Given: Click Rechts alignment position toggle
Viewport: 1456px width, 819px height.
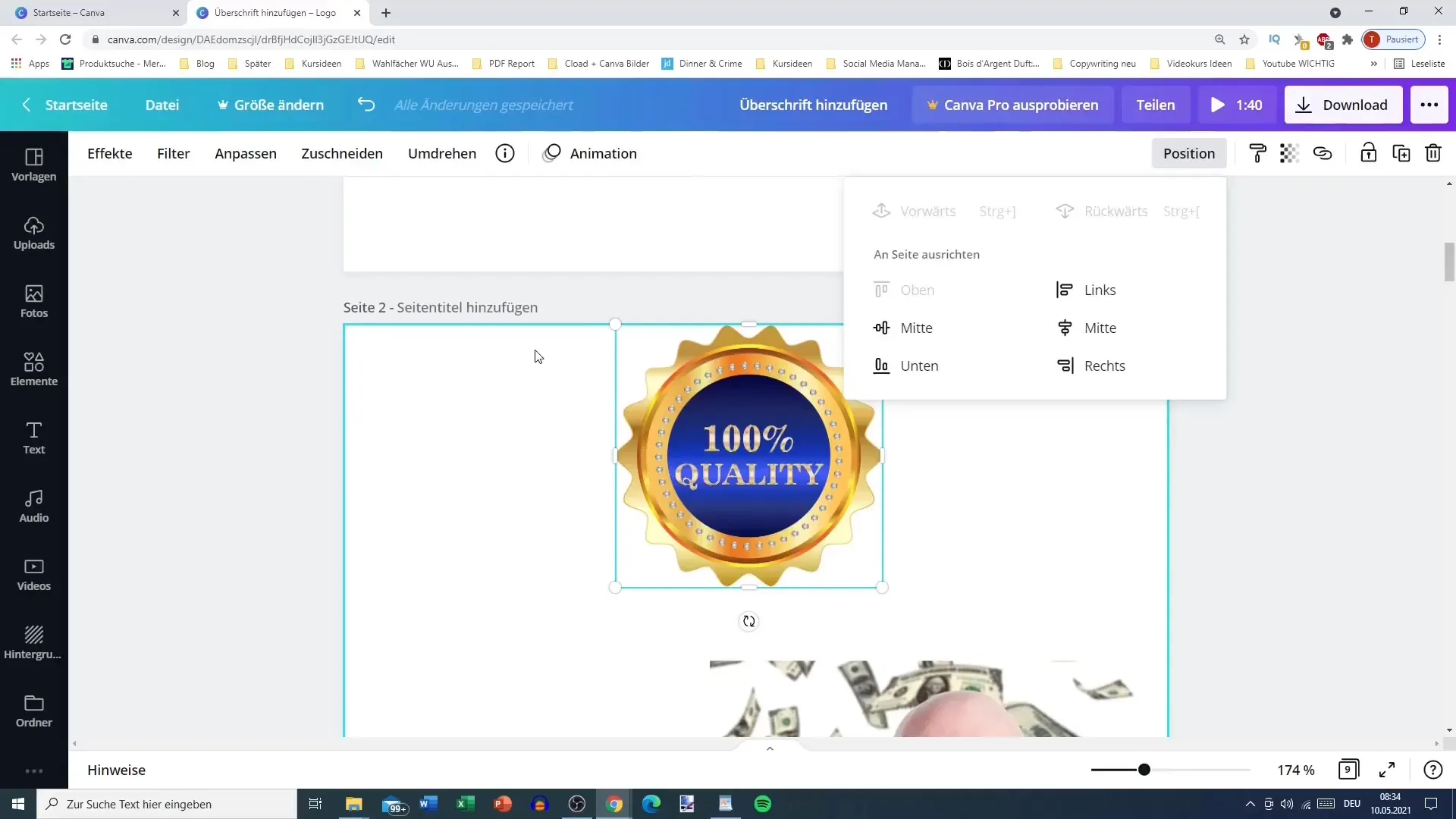Looking at the screenshot, I should click(x=1105, y=365).
